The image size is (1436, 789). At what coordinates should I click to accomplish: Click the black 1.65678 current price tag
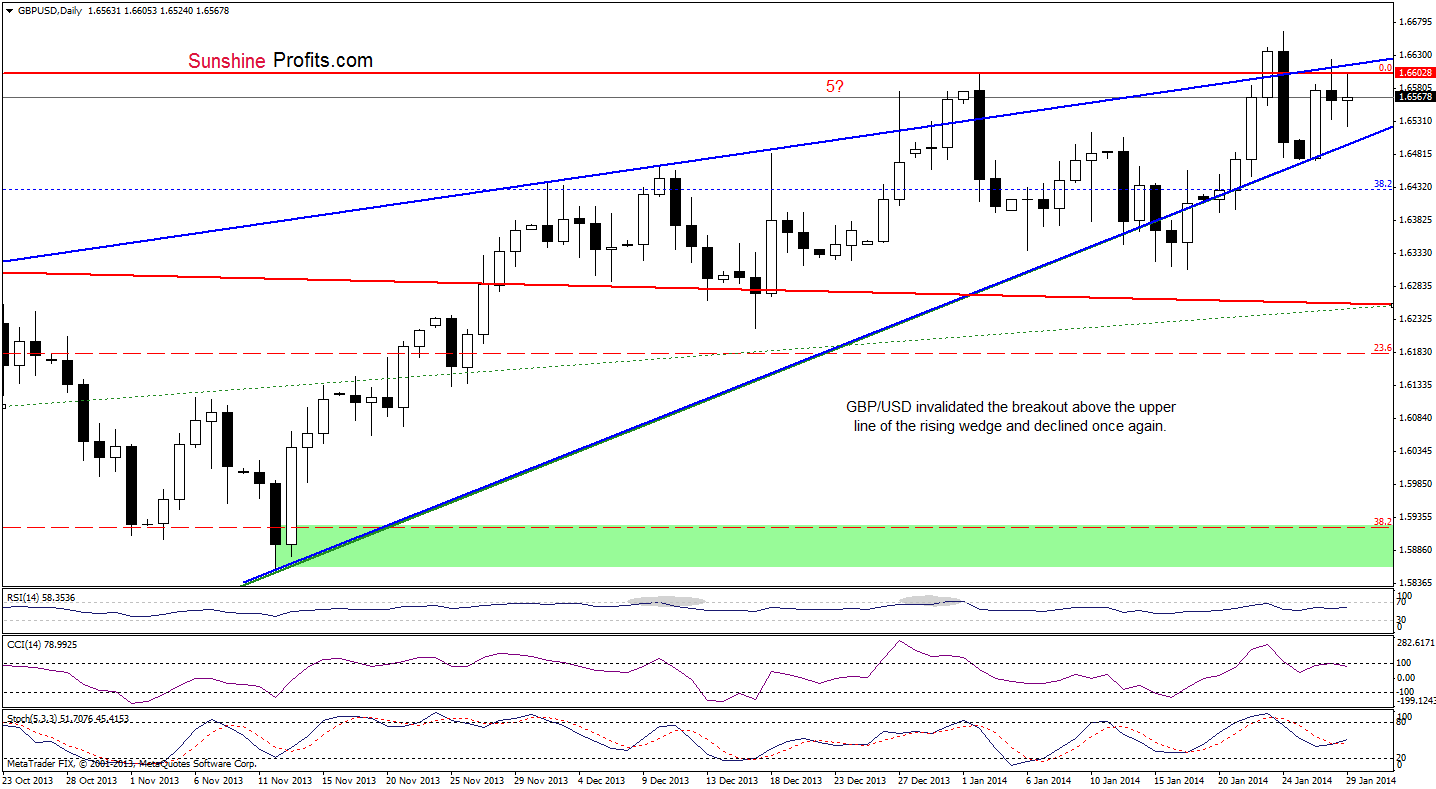1414,96
